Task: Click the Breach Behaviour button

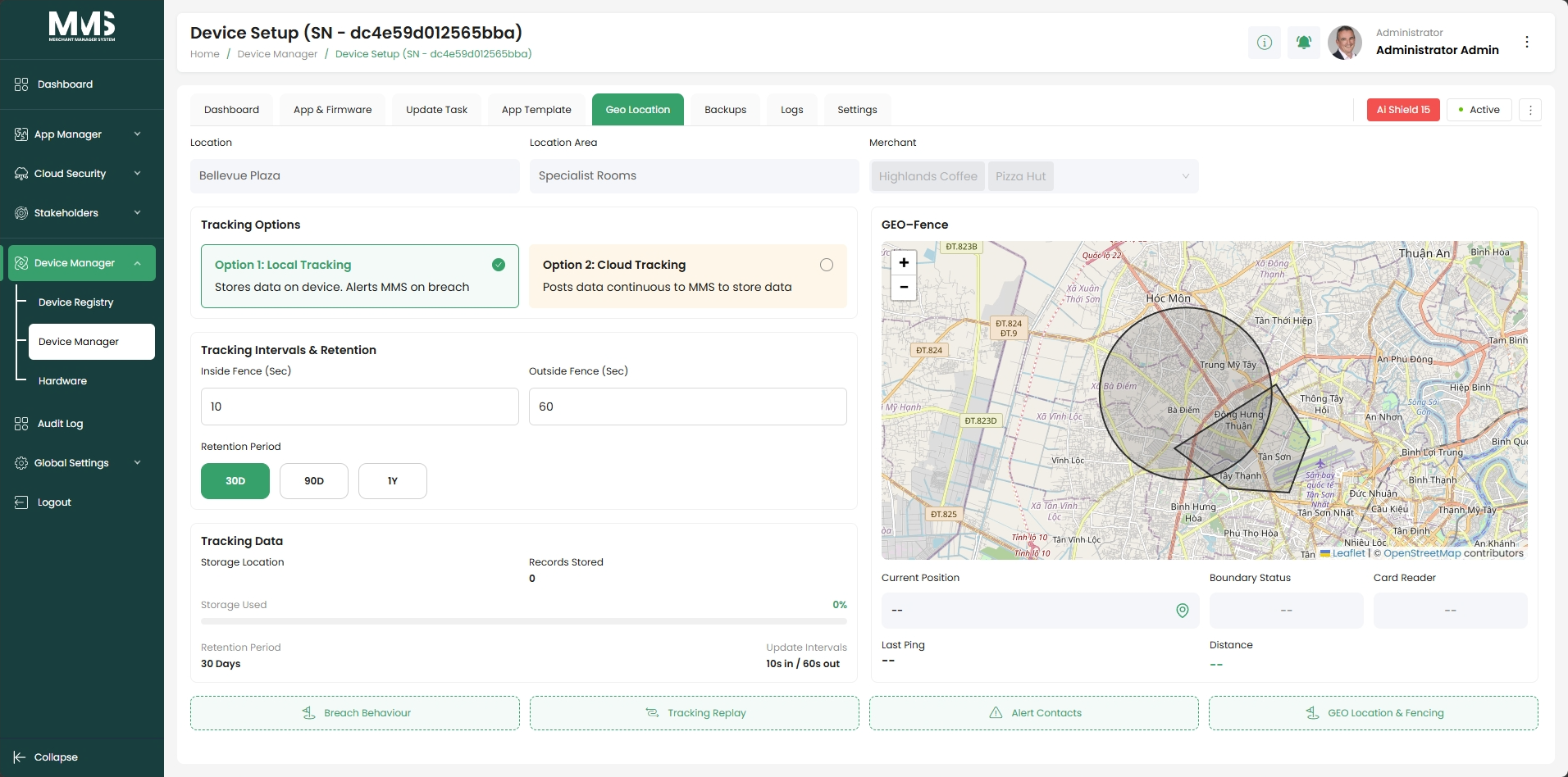Action: click(x=355, y=713)
